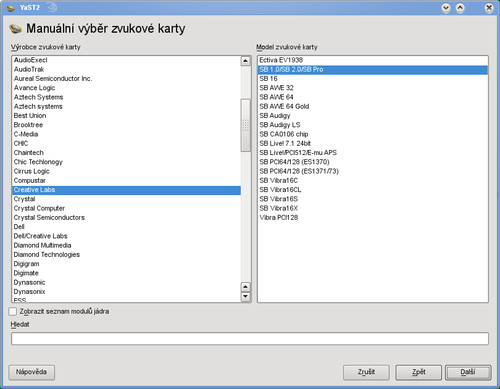Click the window shade down-arrow button
The height and width of the screenshot is (389, 500).
coord(446,8)
